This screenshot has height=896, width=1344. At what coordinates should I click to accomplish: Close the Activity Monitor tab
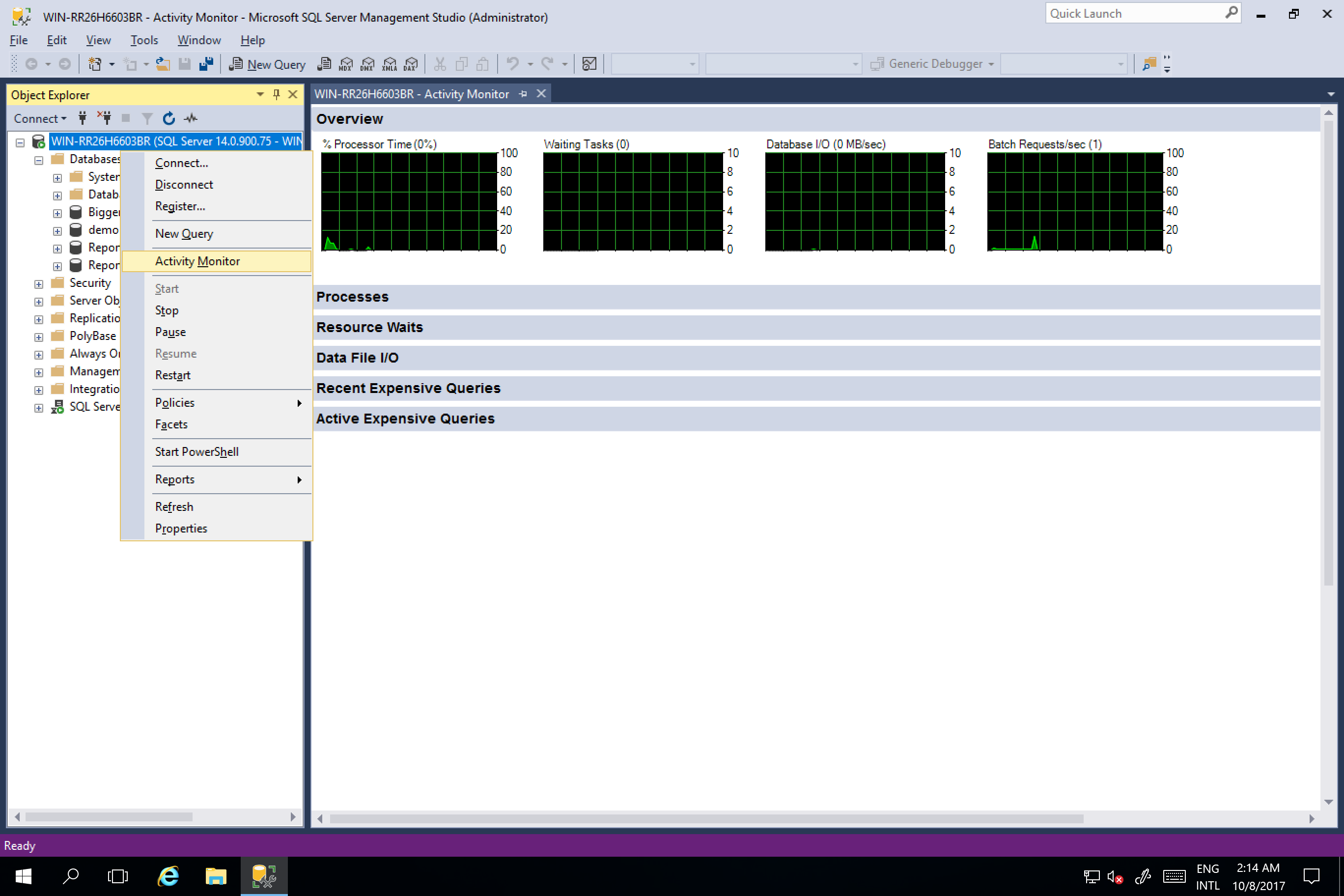click(x=541, y=93)
